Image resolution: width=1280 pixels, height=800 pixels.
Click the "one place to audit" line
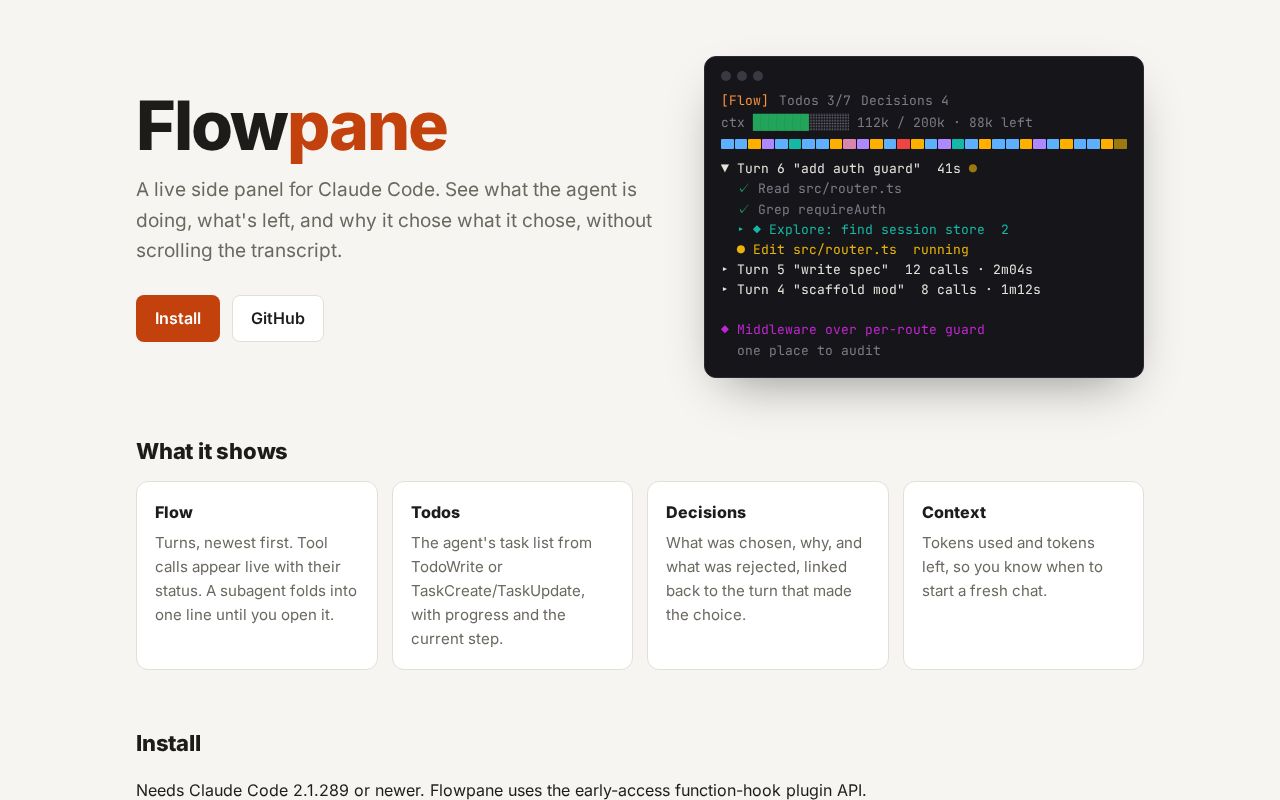809,350
